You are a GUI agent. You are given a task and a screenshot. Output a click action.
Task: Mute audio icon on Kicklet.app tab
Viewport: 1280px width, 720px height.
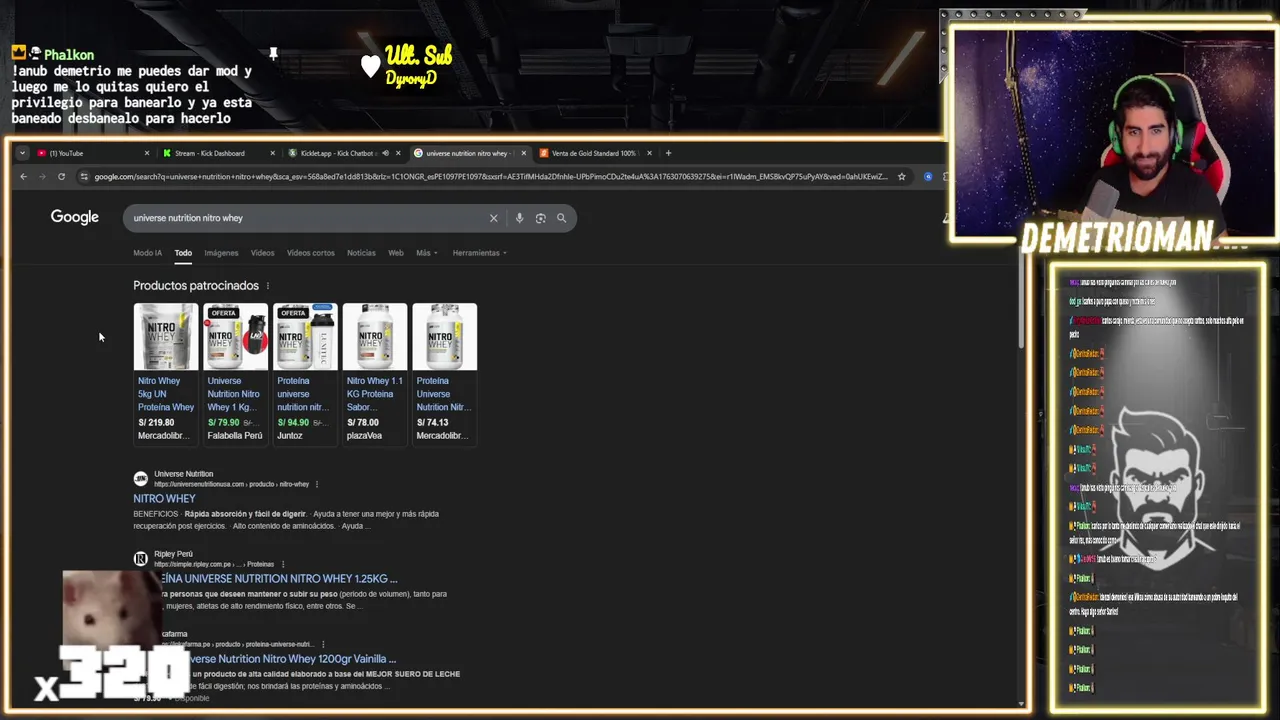pos(385,153)
